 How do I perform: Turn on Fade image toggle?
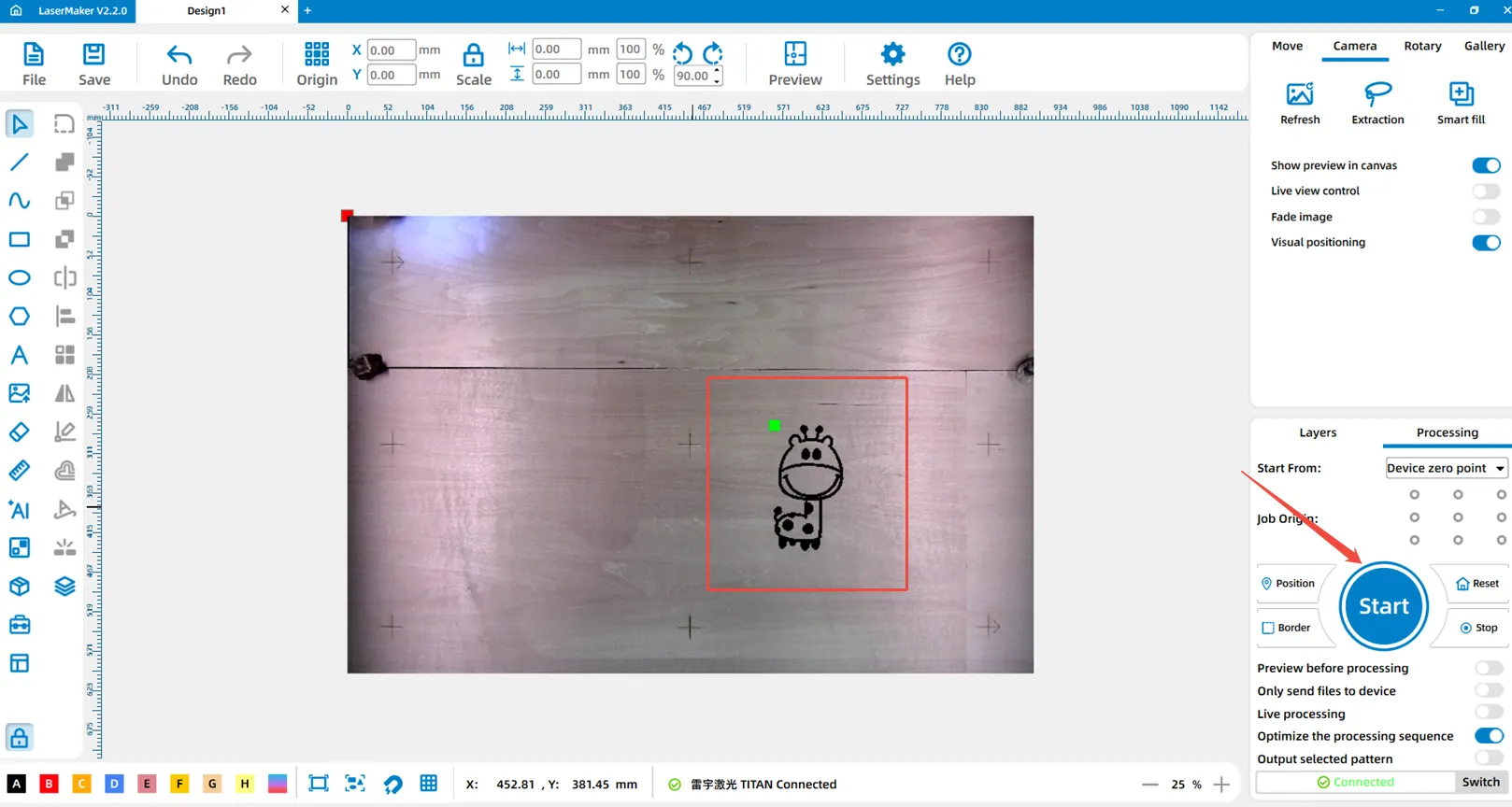(1485, 217)
